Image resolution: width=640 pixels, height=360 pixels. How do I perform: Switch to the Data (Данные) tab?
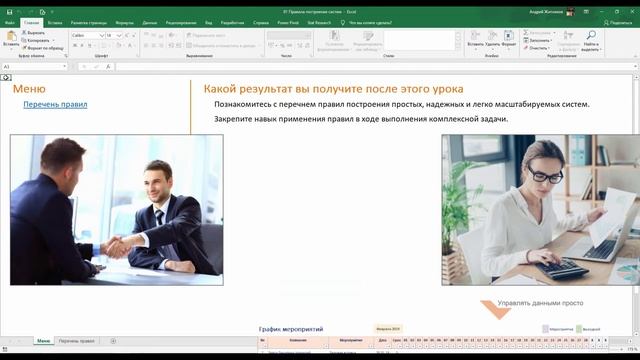click(150, 23)
